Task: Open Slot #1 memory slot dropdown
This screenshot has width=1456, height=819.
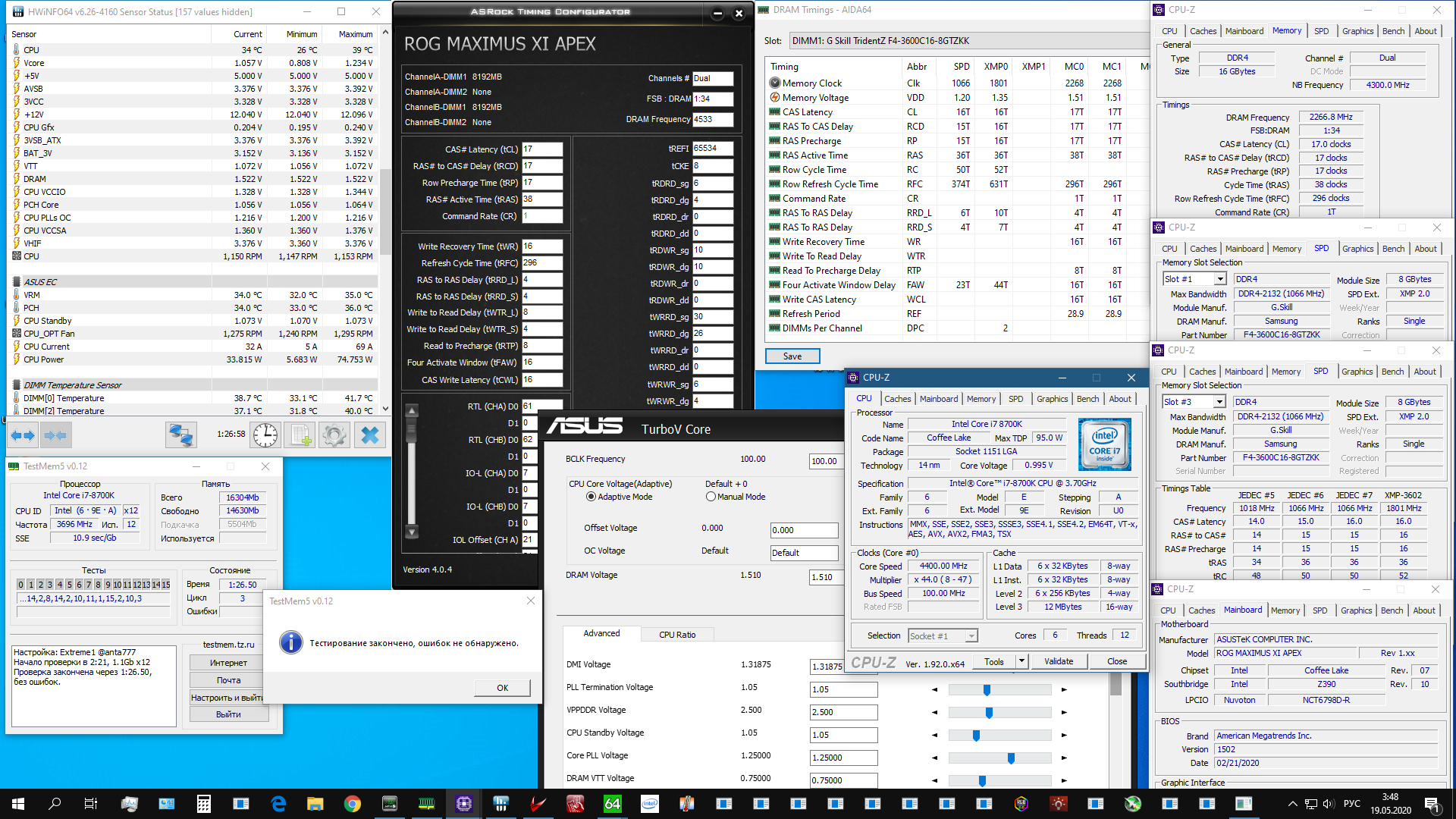Action: [1220, 279]
